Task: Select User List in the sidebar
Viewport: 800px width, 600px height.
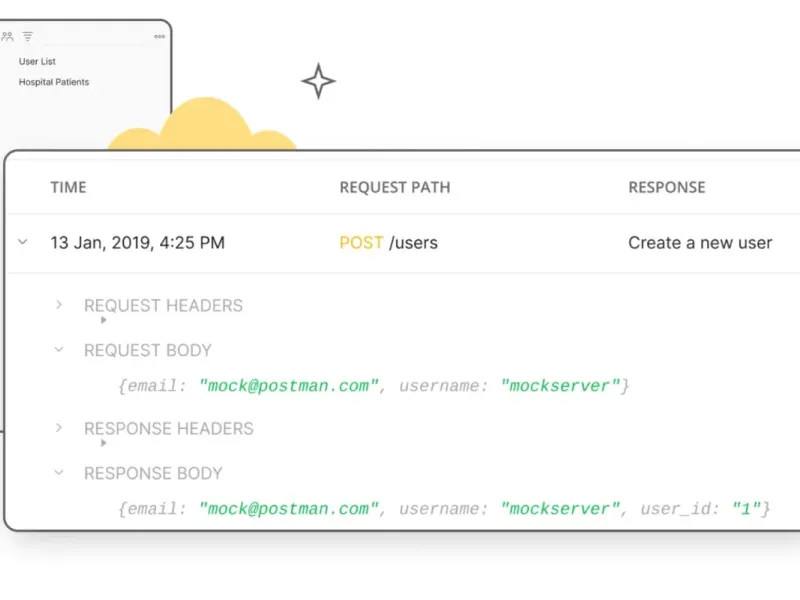Action: point(37,61)
